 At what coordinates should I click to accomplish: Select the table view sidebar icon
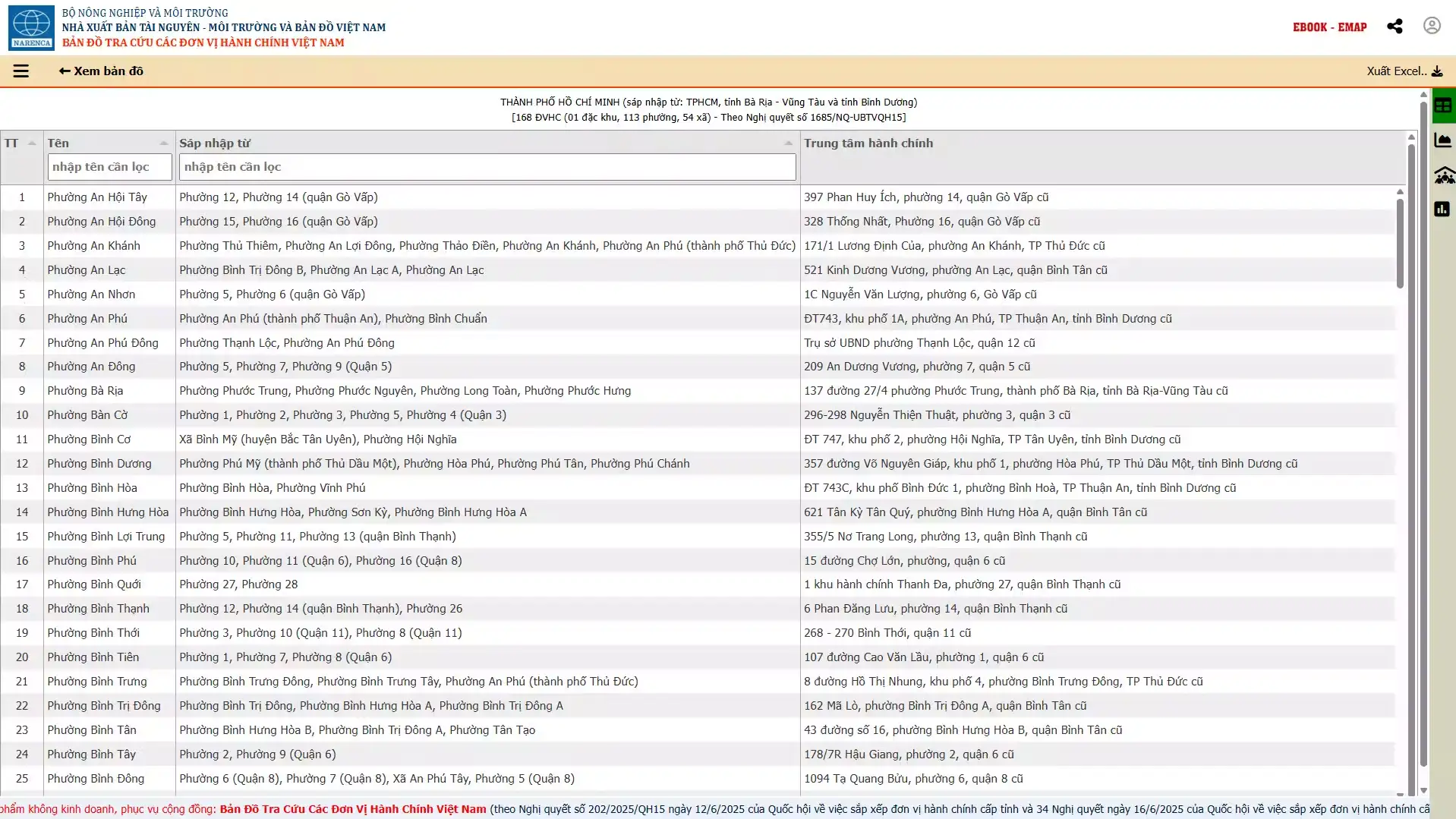(x=1443, y=106)
